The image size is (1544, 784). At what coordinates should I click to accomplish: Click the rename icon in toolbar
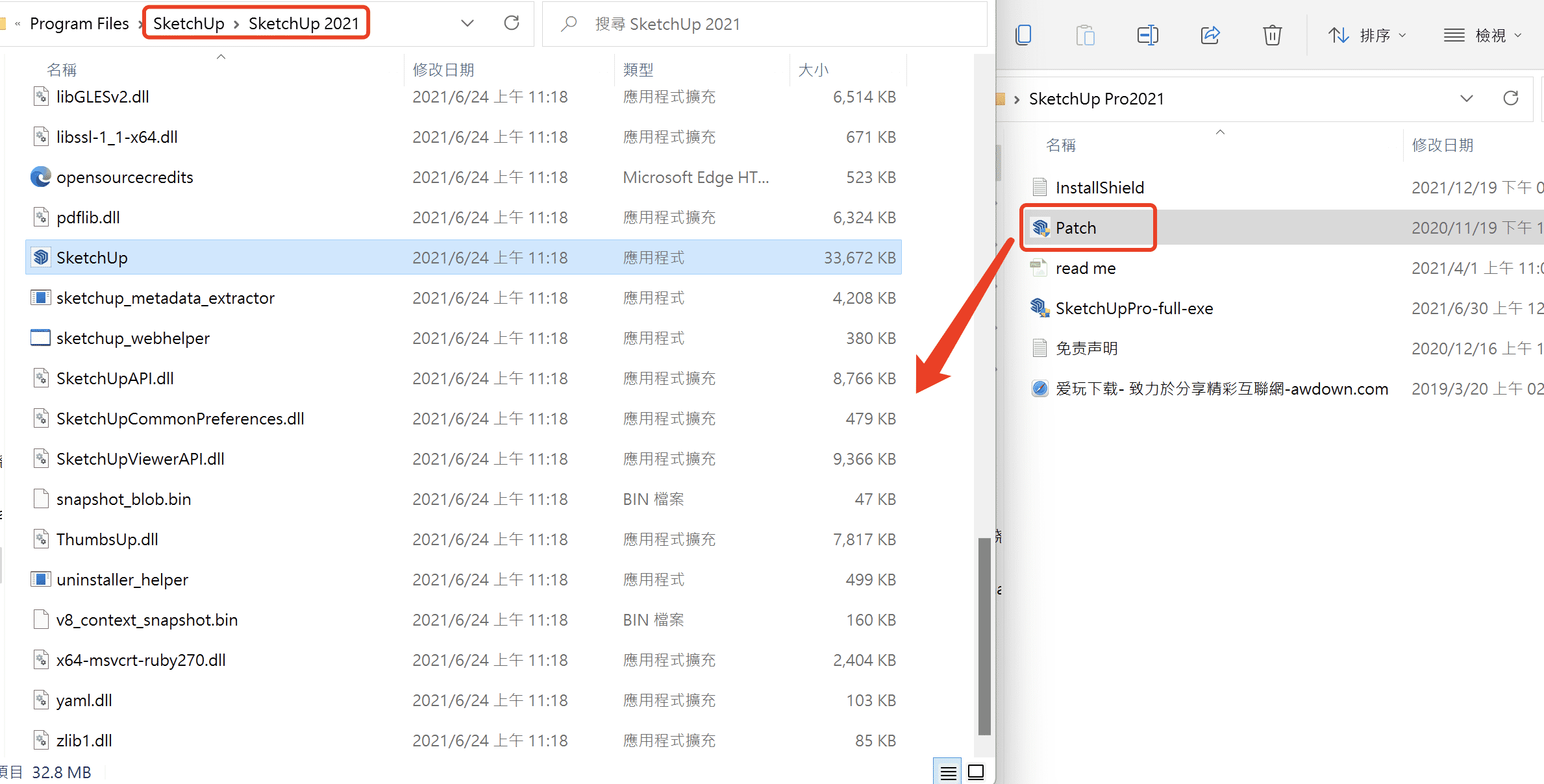point(1147,35)
